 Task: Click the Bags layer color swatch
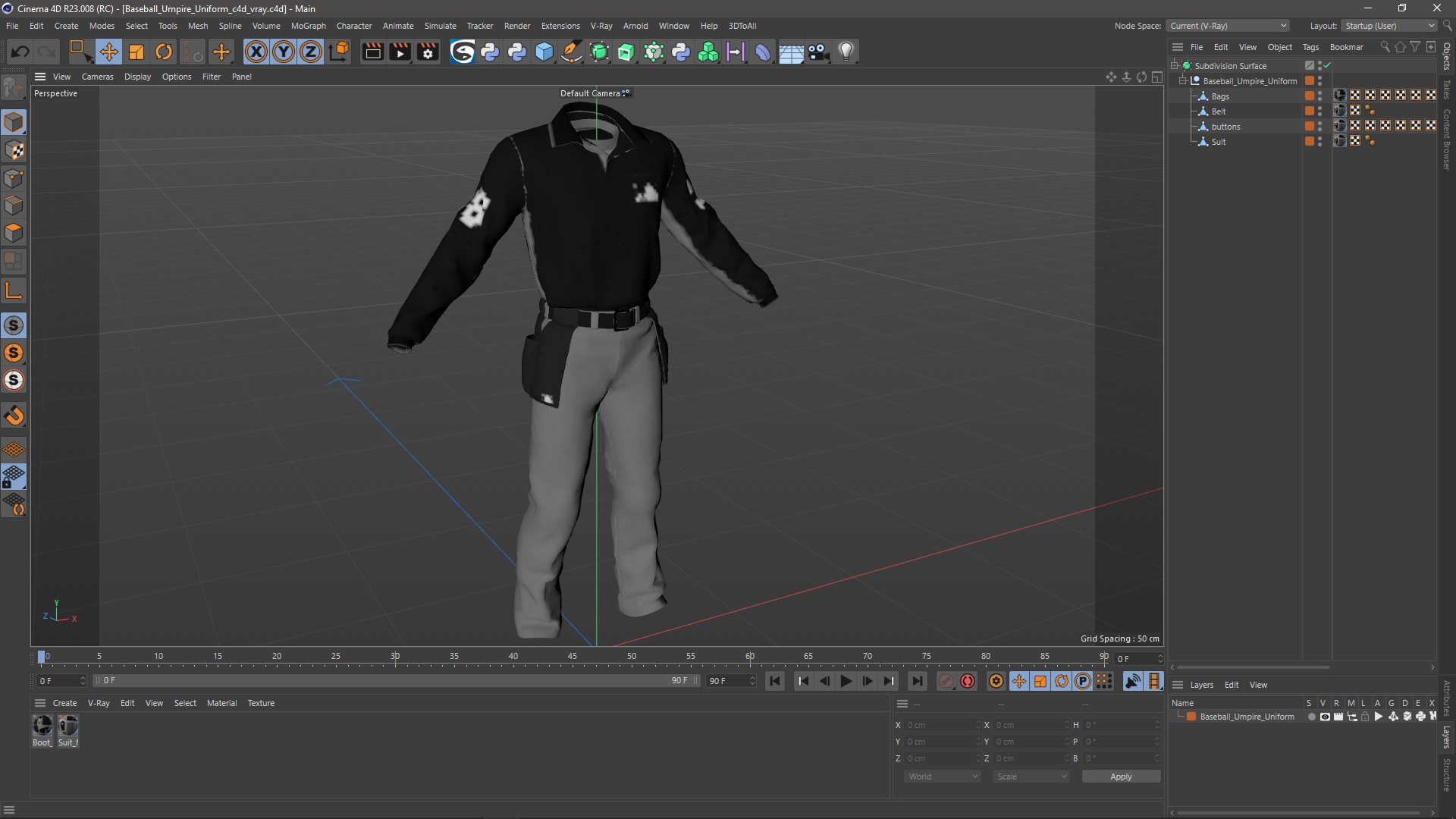pos(1310,96)
